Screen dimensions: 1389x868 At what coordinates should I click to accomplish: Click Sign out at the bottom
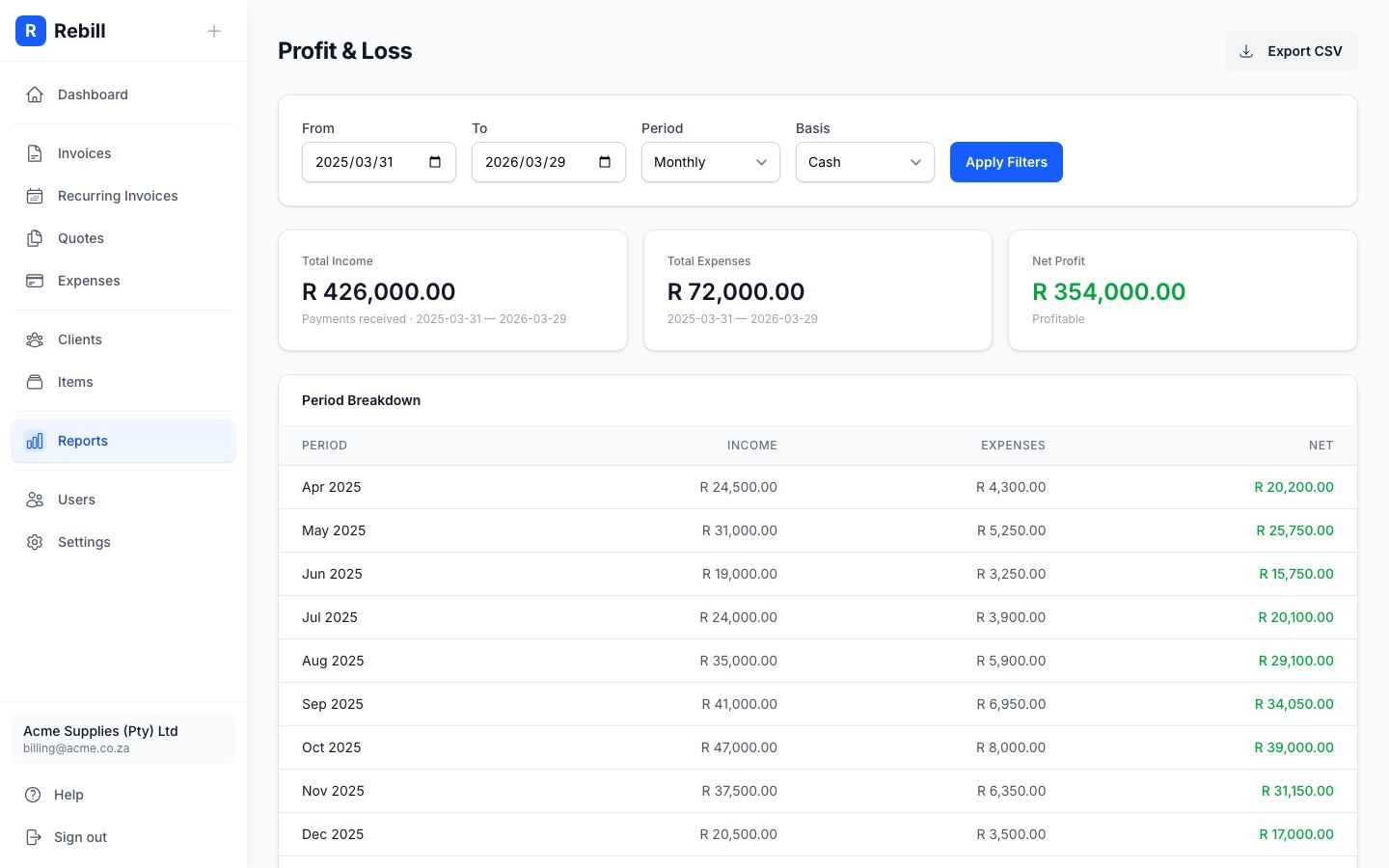point(80,837)
